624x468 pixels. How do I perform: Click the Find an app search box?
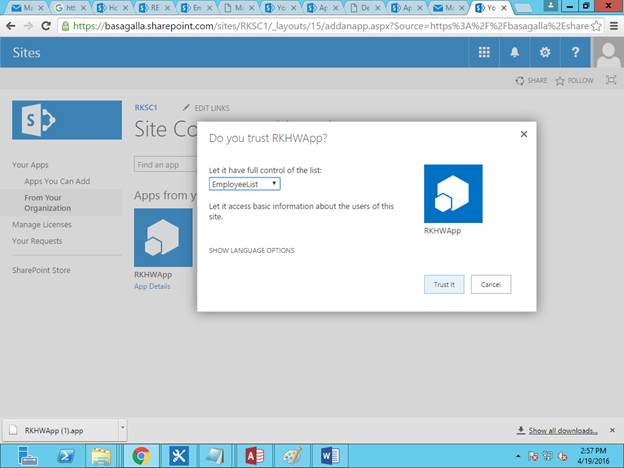tap(165, 164)
